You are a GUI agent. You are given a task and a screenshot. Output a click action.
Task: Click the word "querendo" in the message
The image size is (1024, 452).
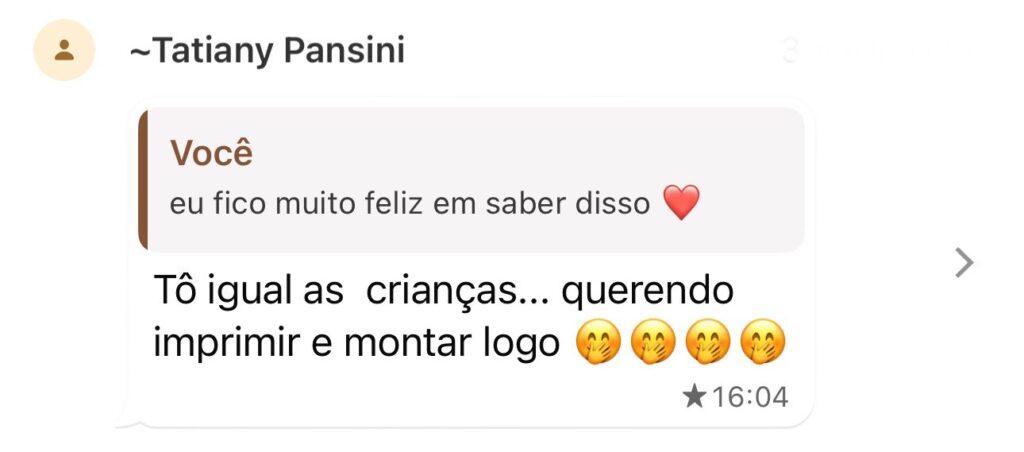click(647, 292)
